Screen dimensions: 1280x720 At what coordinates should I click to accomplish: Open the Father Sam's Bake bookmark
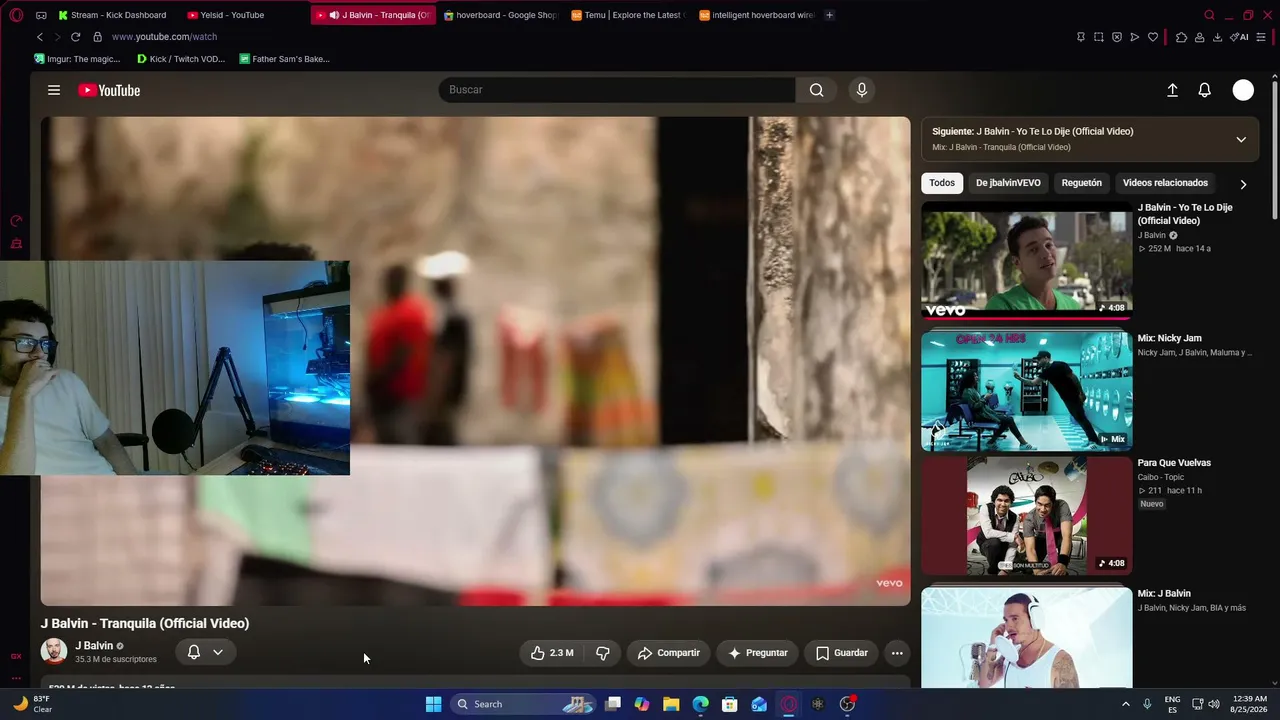click(284, 59)
